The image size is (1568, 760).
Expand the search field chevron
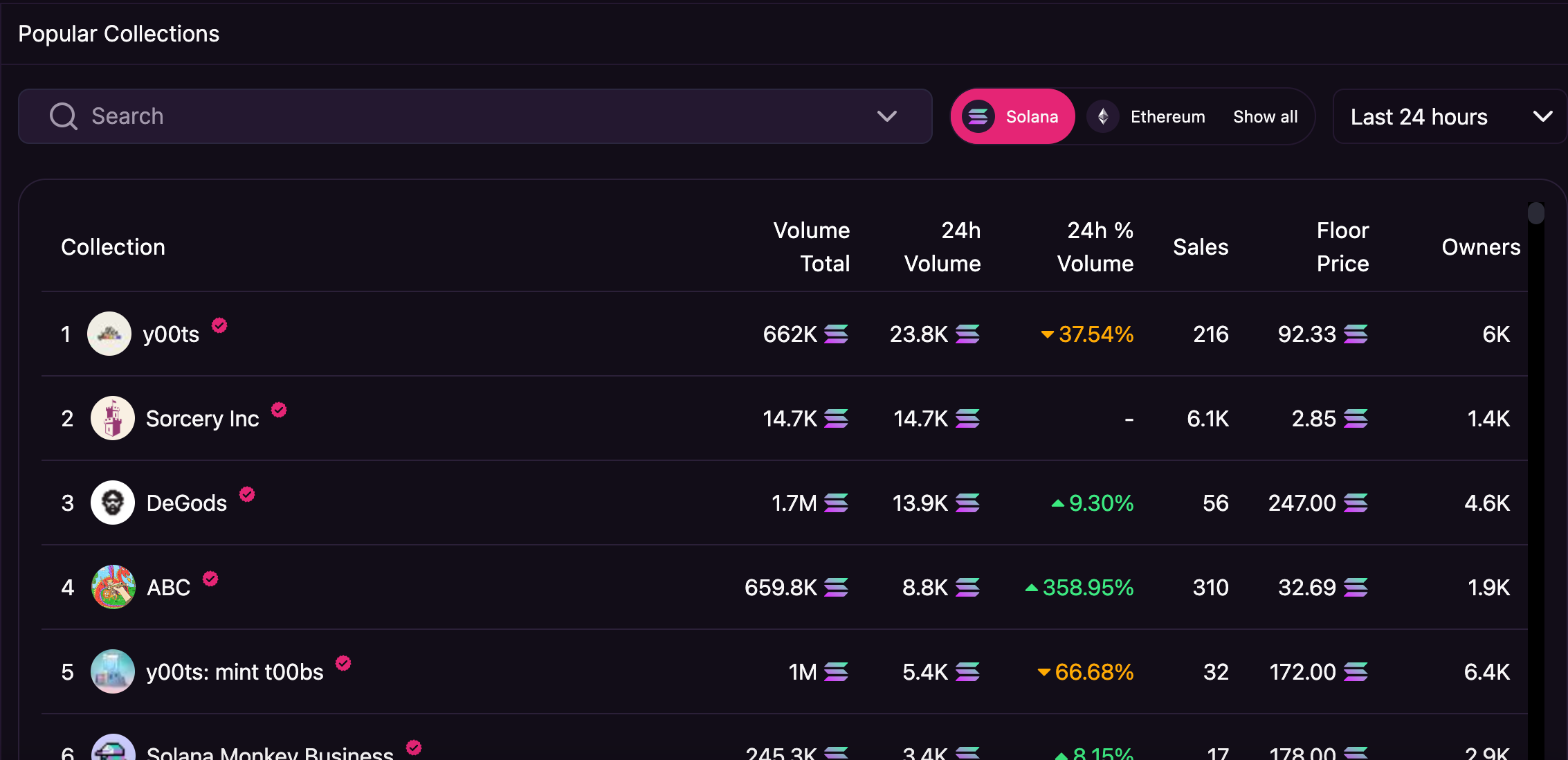pos(887,116)
